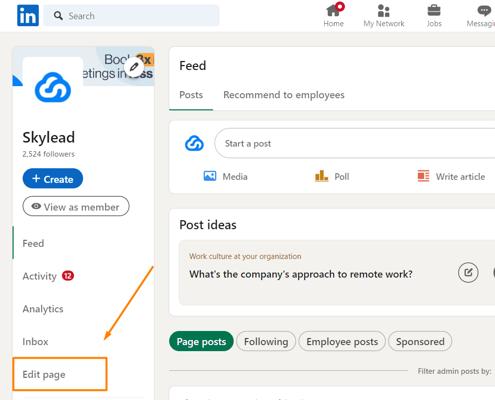Select the Following filter pill

tap(266, 341)
